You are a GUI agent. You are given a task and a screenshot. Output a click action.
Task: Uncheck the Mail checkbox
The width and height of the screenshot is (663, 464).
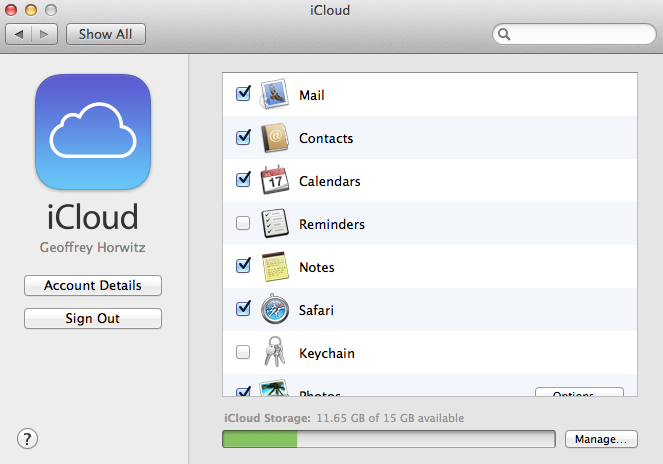tap(243, 94)
